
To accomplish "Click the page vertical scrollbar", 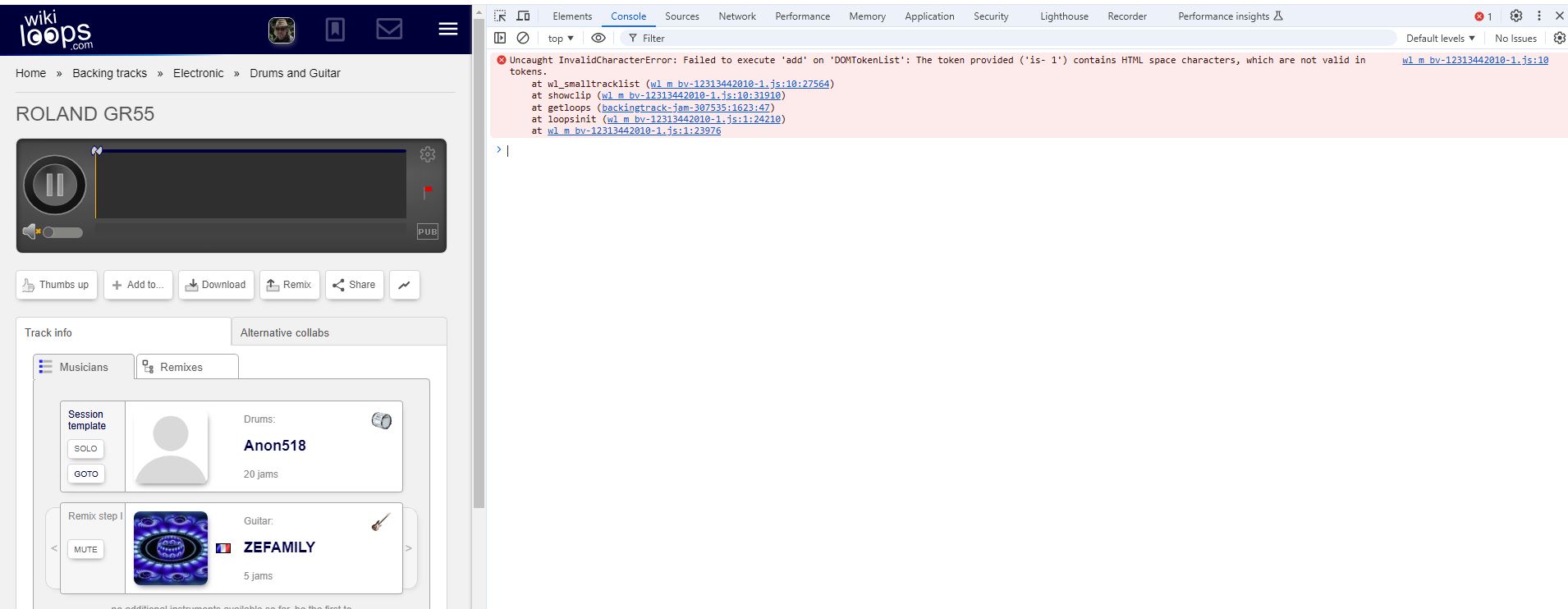I will pos(479,263).
